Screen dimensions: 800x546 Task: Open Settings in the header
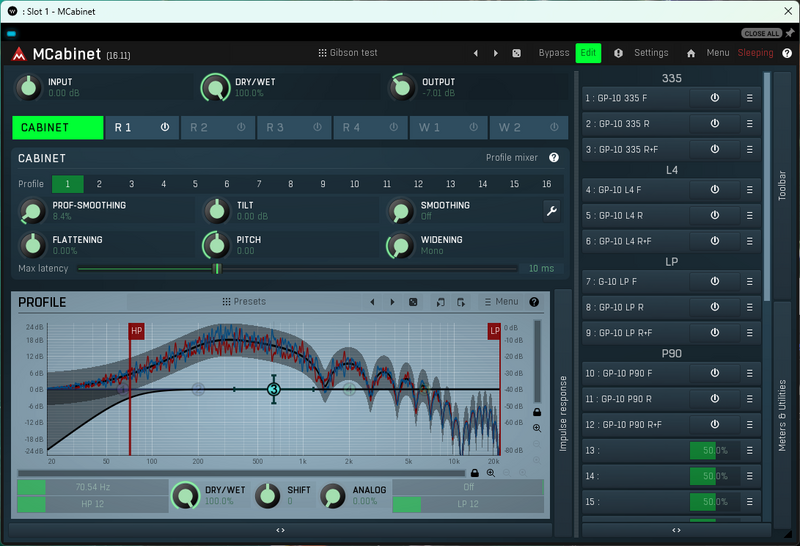(x=651, y=53)
